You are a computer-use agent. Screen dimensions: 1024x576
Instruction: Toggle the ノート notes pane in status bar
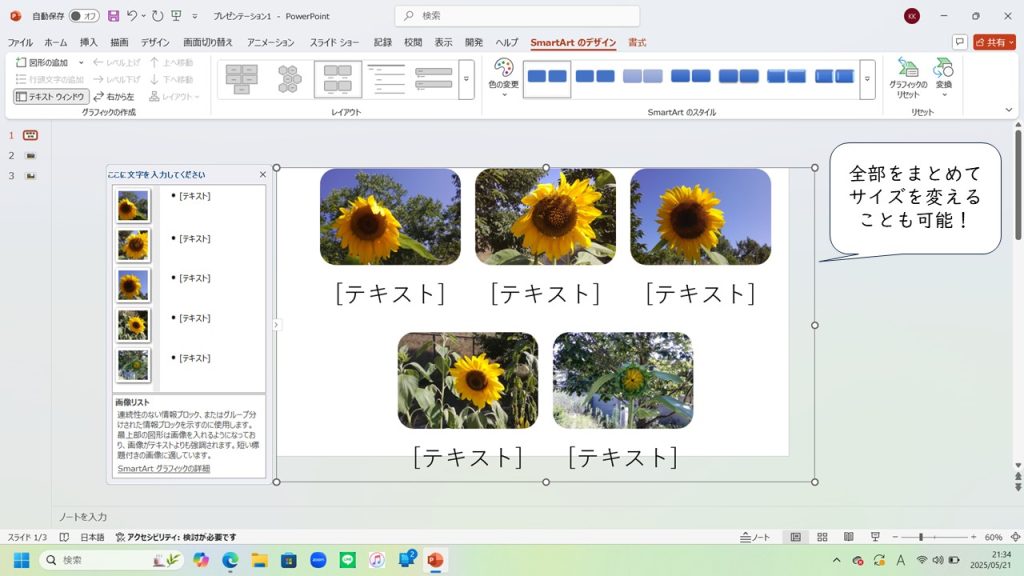click(x=755, y=537)
